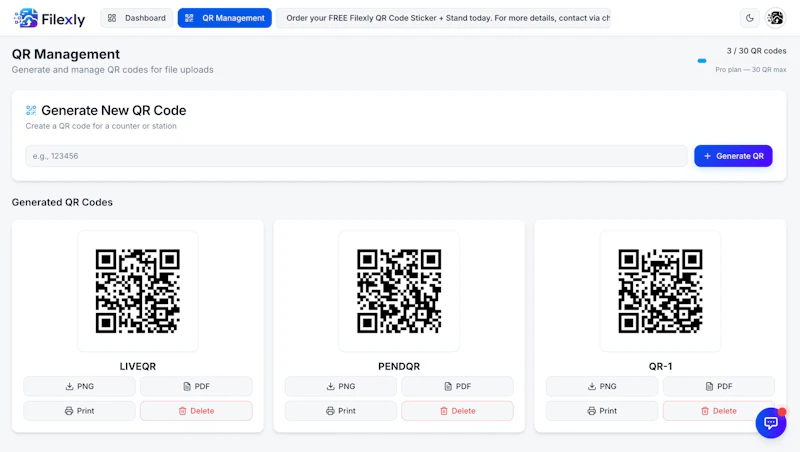Click the LIVEQR label text

tap(138, 366)
